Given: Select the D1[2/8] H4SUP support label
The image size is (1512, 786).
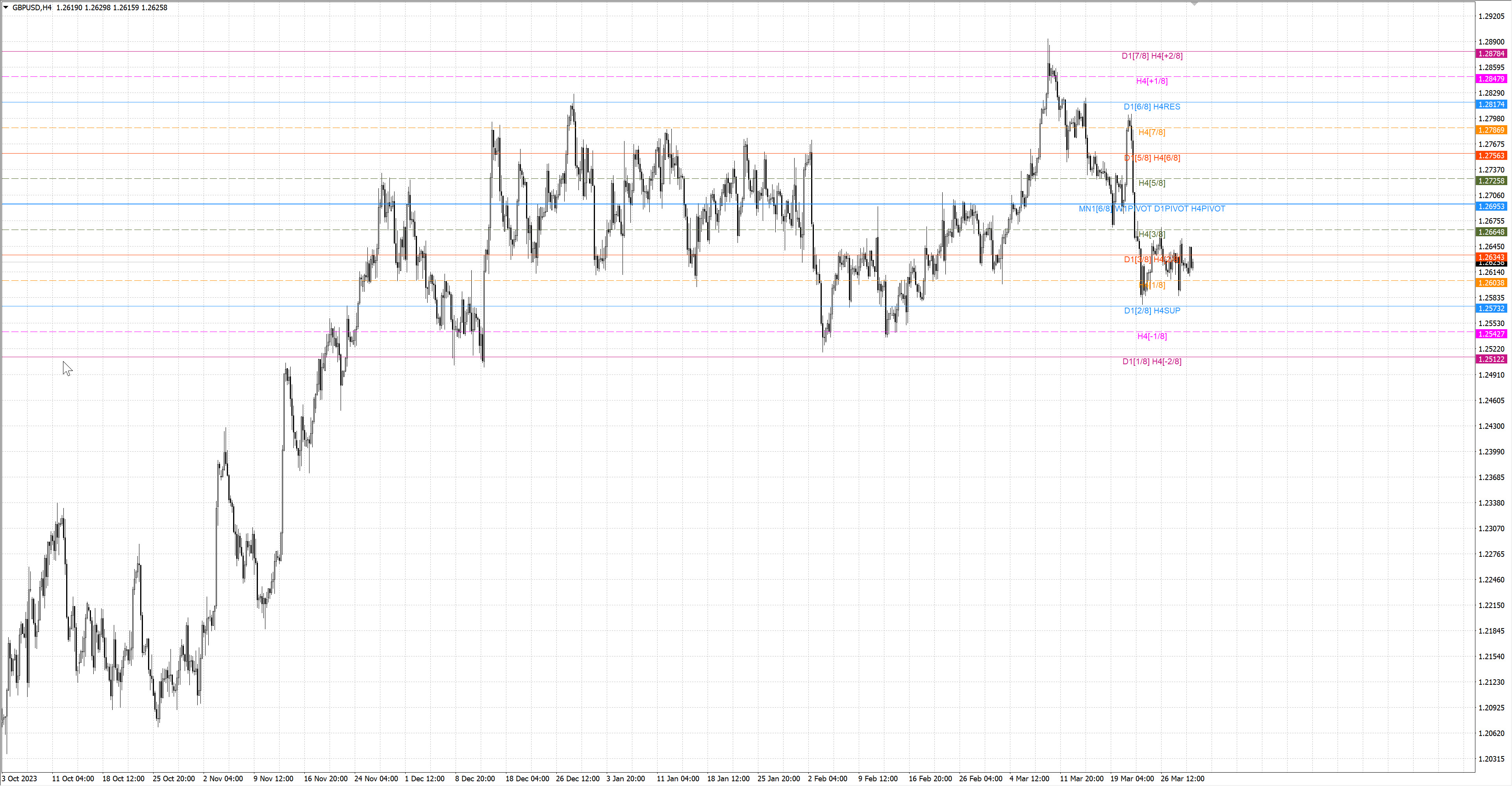Looking at the screenshot, I should [x=1152, y=311].
